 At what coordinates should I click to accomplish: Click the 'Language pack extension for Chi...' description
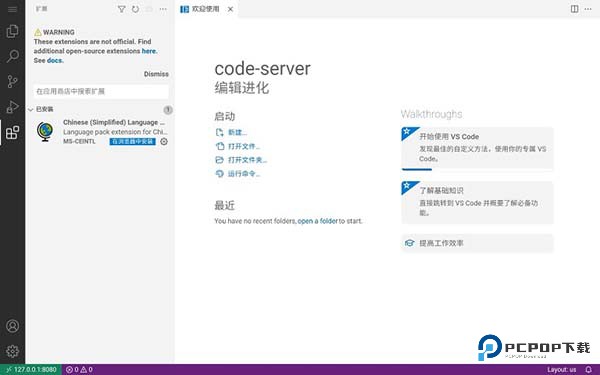click(x=115, y=132)
